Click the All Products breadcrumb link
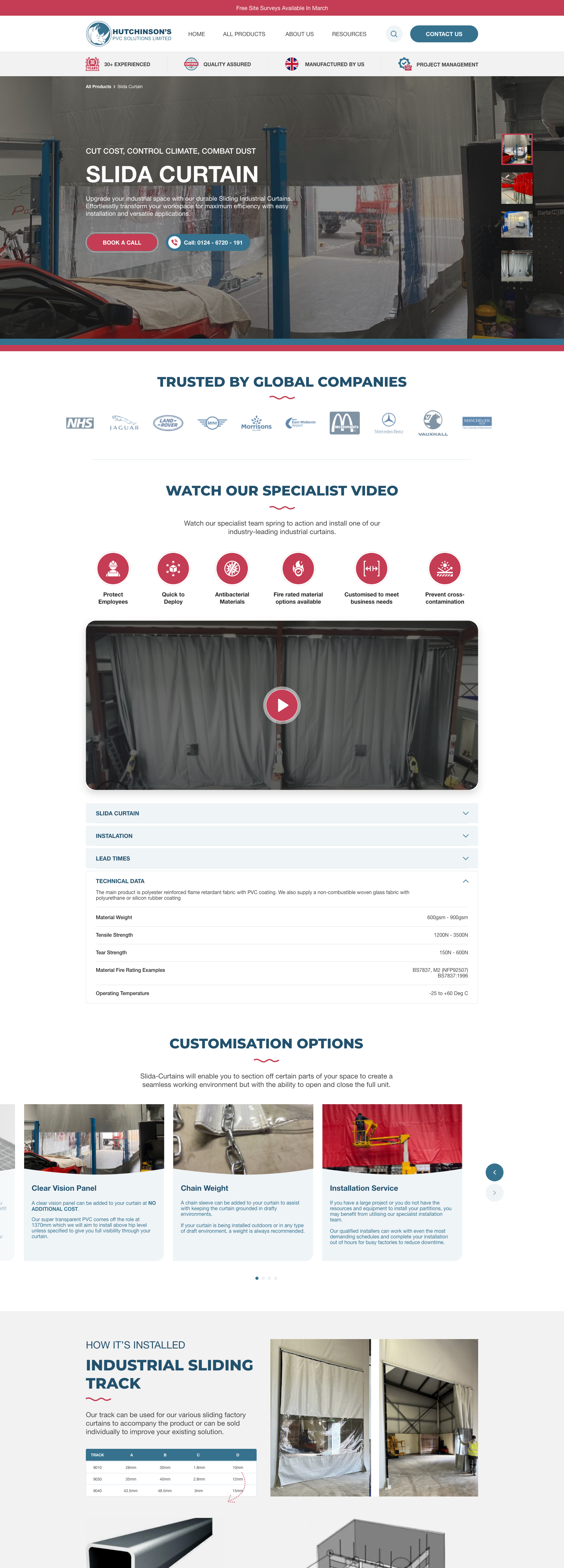Viewport: 564px width, 1568px height. [99, 87]
